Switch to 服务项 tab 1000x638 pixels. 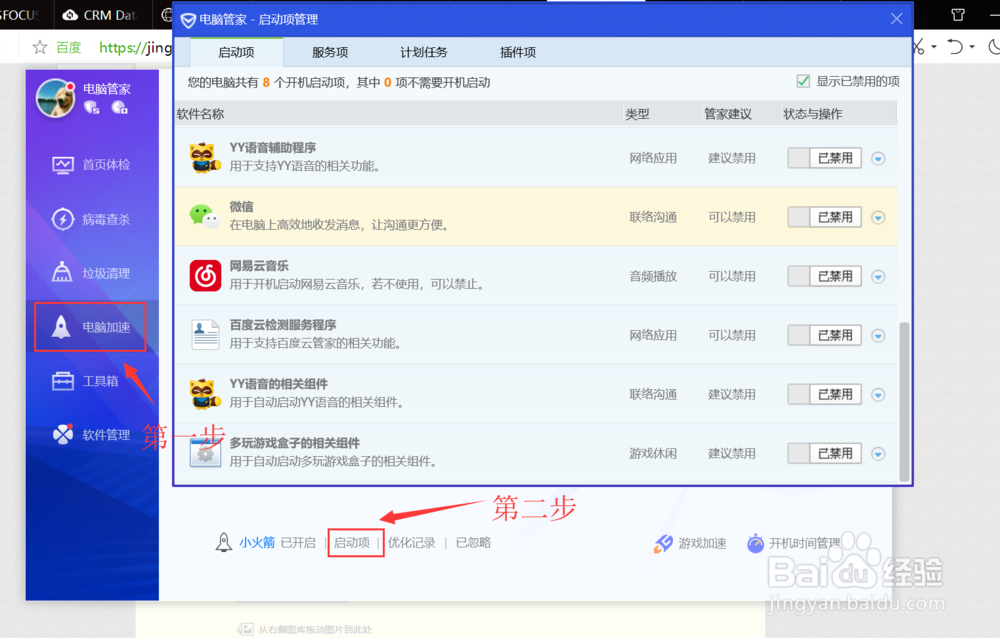coord(330,52)
